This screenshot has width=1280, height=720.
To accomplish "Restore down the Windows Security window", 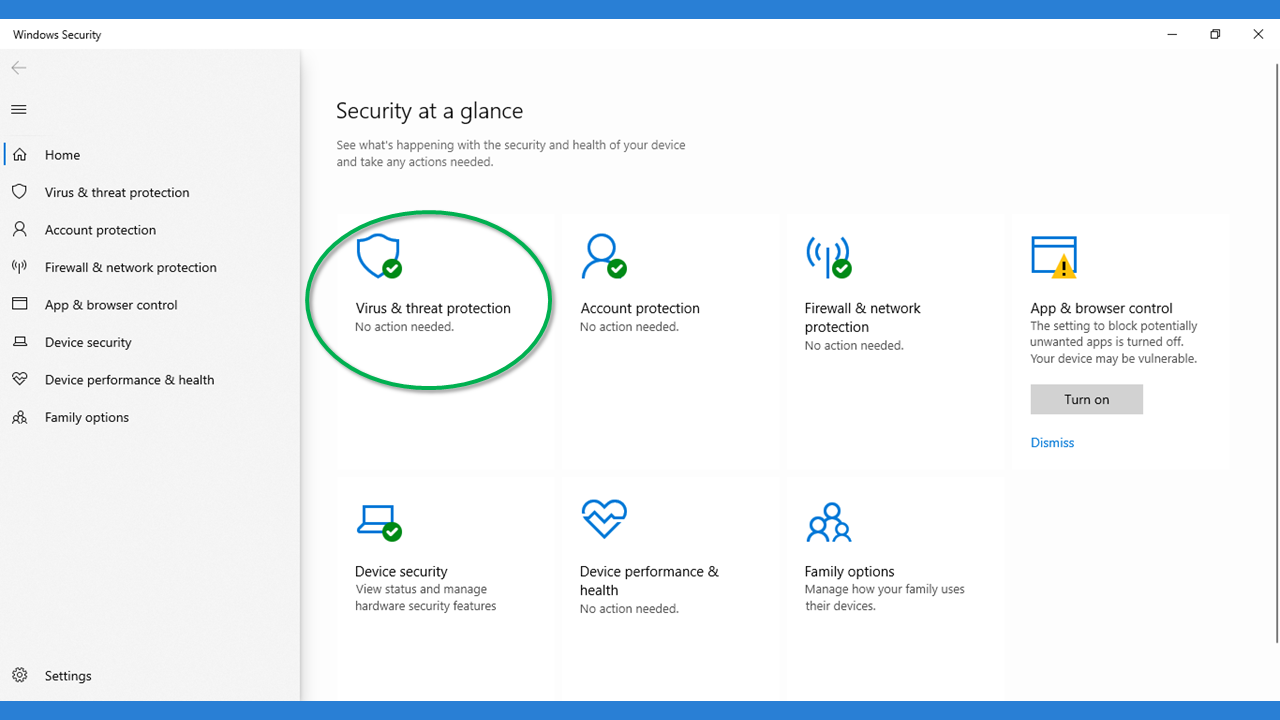I will [x=1215, y=34].
